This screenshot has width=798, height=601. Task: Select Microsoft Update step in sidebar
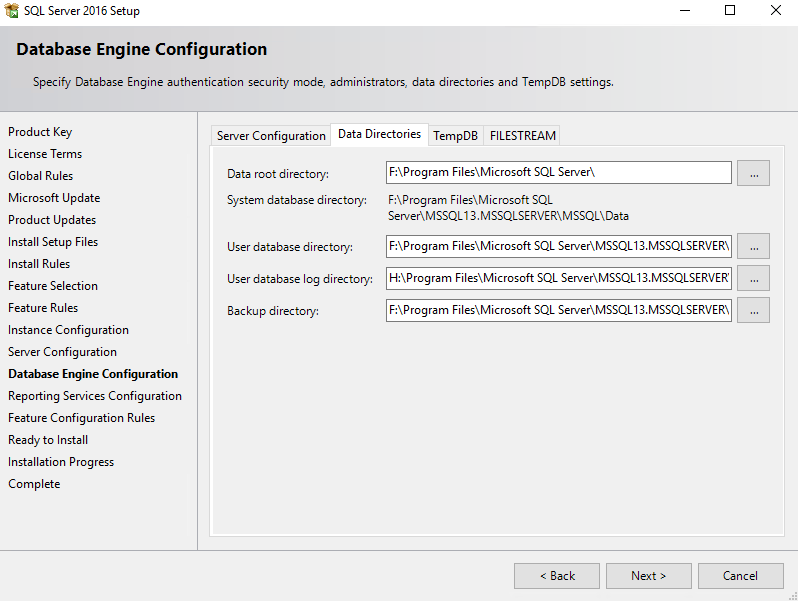[54, 198]
